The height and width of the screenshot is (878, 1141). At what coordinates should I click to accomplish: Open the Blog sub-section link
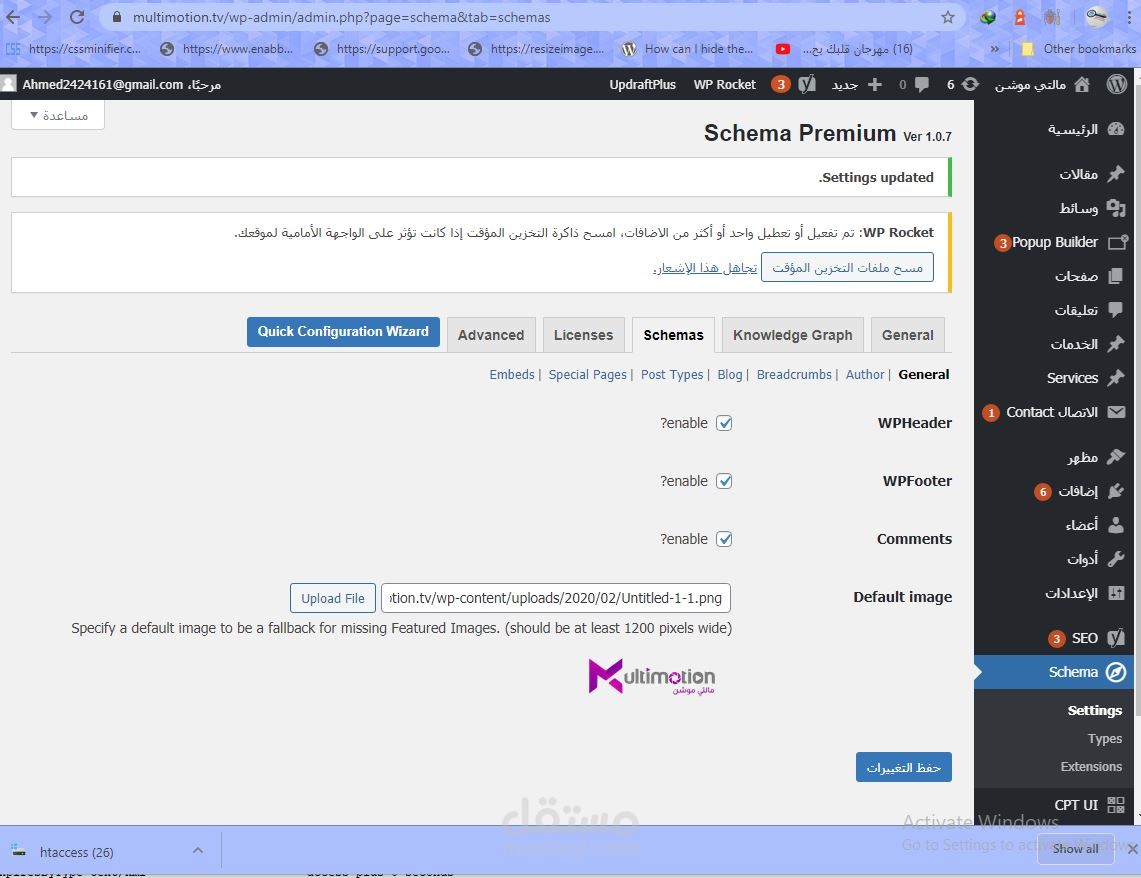click(730, 374)
